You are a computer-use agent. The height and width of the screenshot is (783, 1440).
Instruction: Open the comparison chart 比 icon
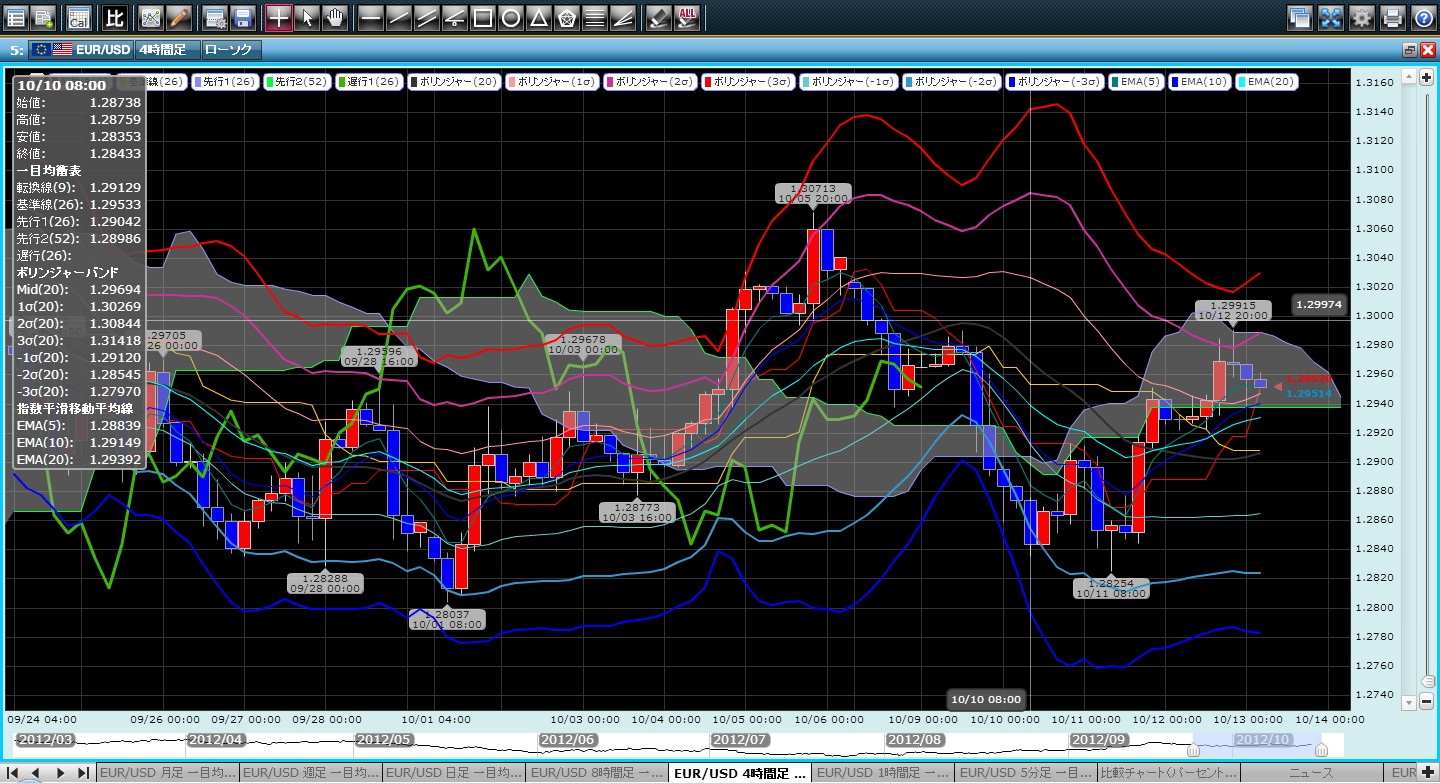[115, 17]
